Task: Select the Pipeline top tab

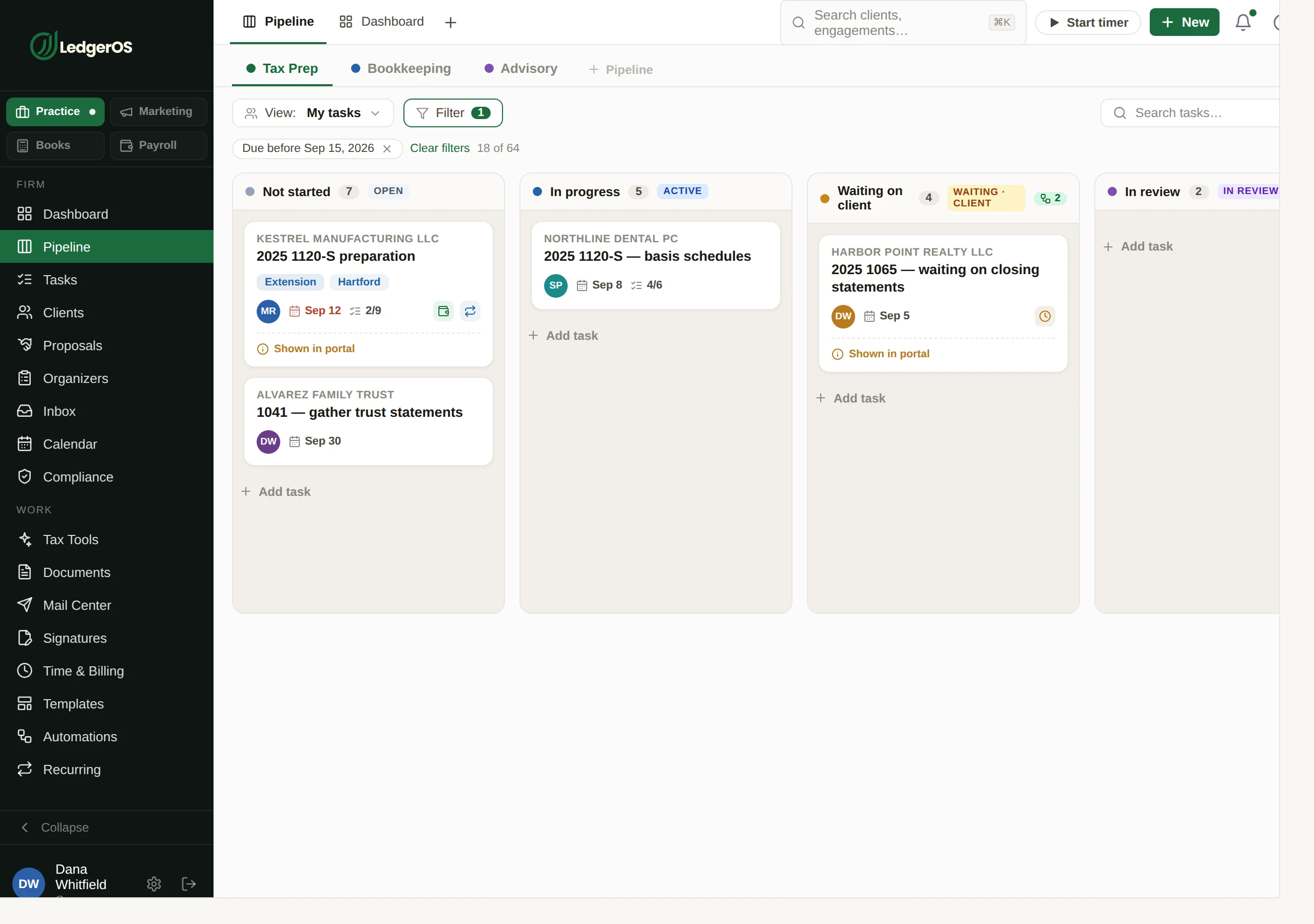Action: tap(278, 22)
